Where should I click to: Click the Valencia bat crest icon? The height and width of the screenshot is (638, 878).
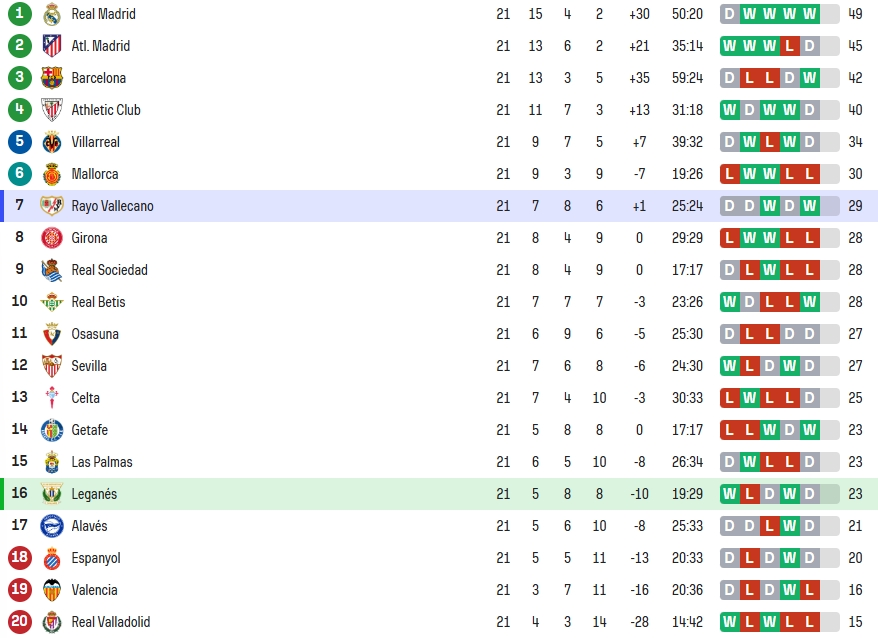coord(52,590)
